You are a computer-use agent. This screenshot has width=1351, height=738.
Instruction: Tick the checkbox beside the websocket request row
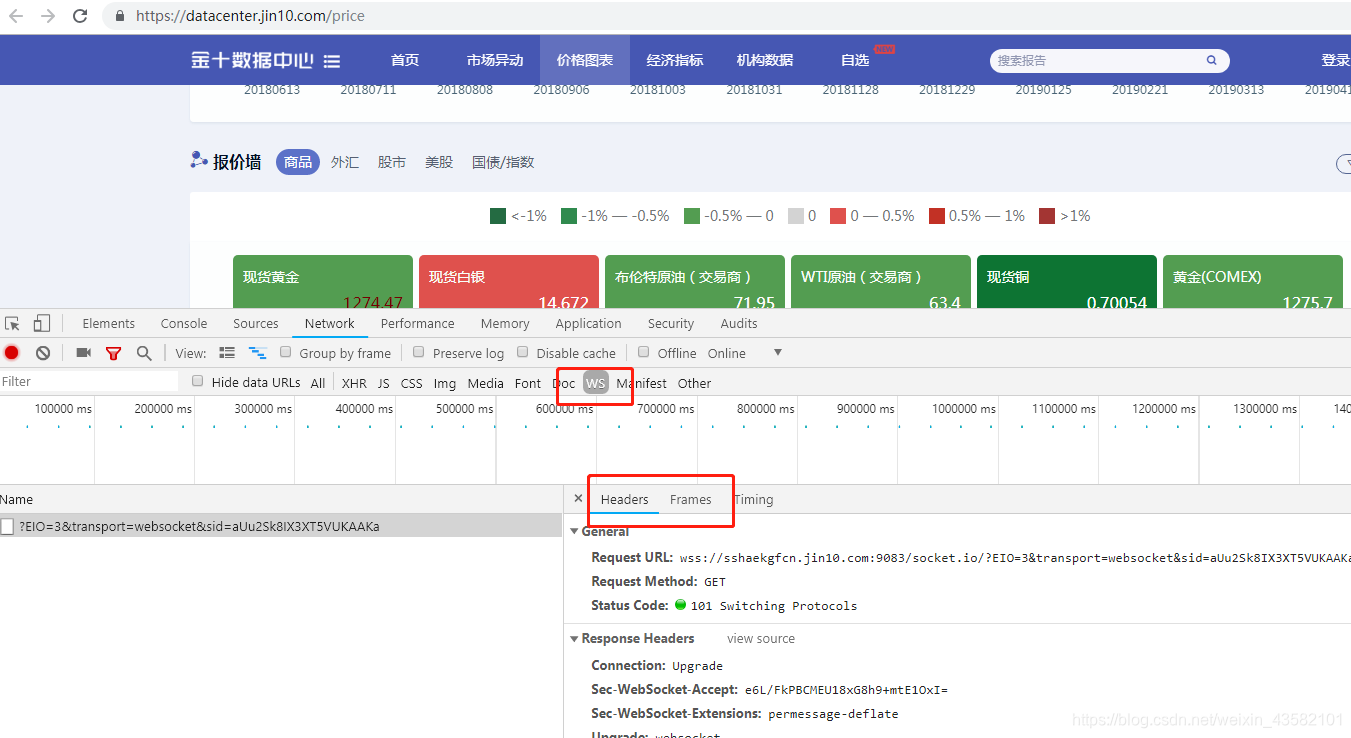pyautogui.click(x=8, y=527)
